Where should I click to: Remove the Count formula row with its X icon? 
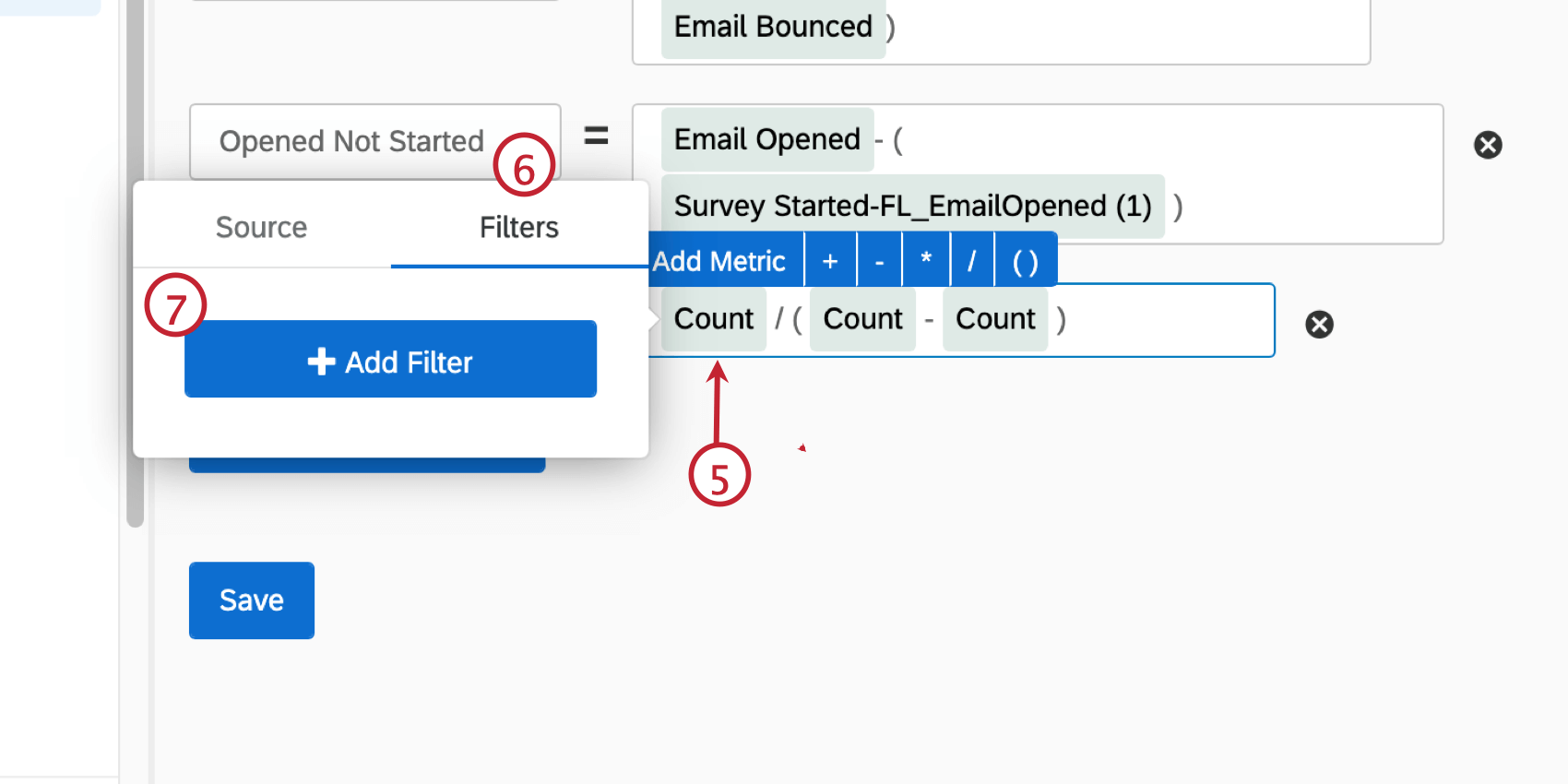1319,324
